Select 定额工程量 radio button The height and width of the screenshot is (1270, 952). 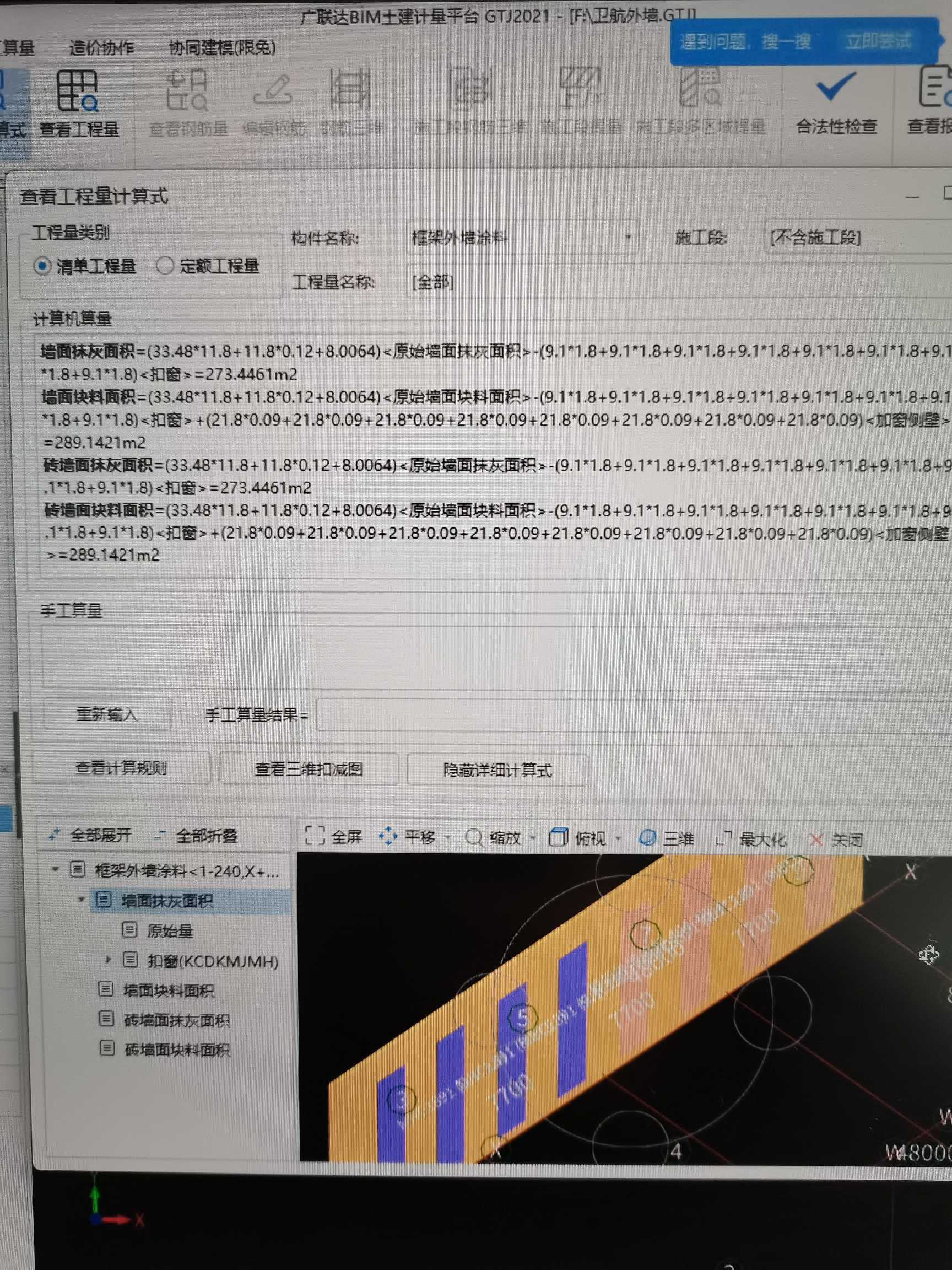pyautogui.click(x=165, y=265)
